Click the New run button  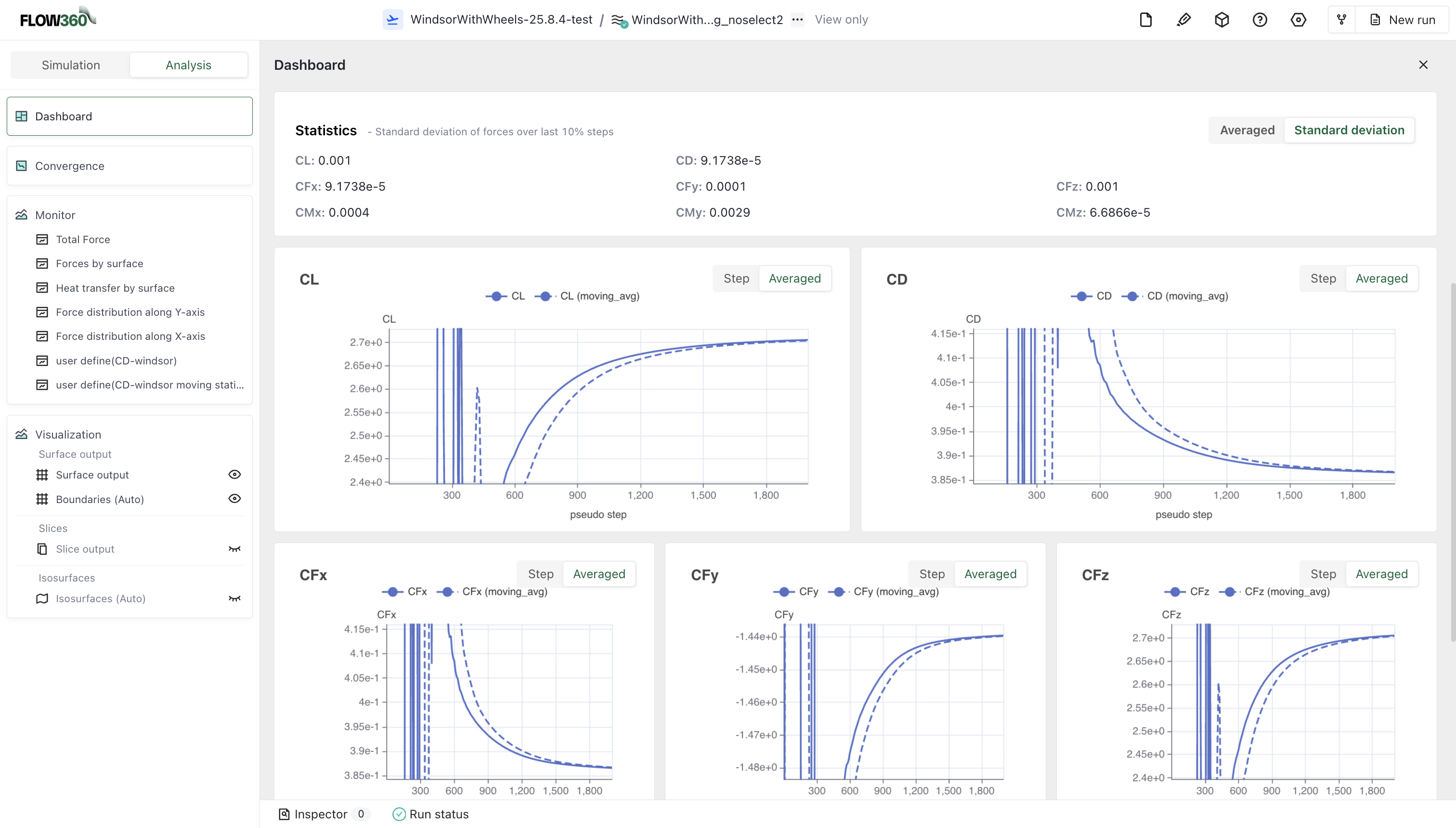tap(1404, 19)
